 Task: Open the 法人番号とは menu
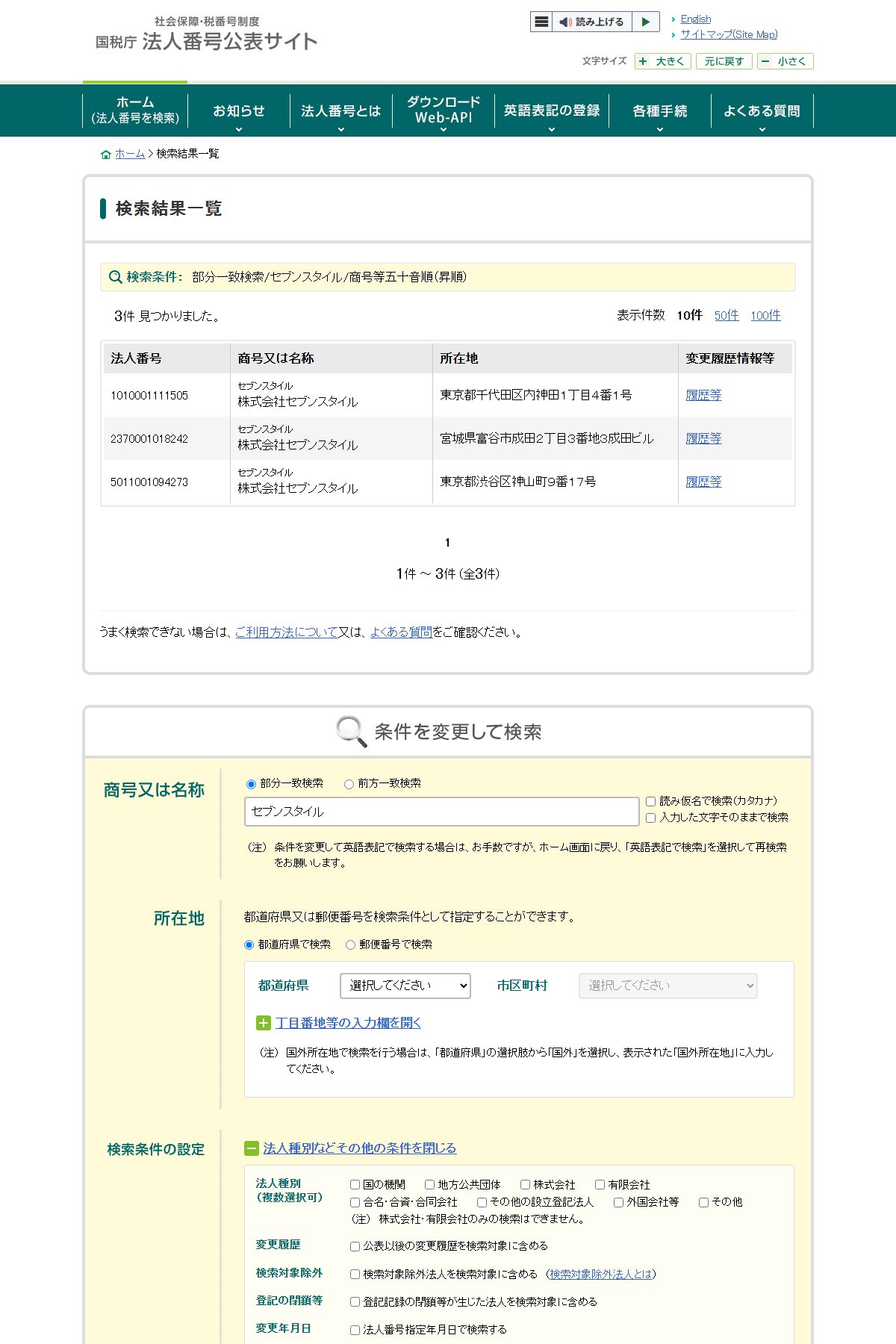341,111
